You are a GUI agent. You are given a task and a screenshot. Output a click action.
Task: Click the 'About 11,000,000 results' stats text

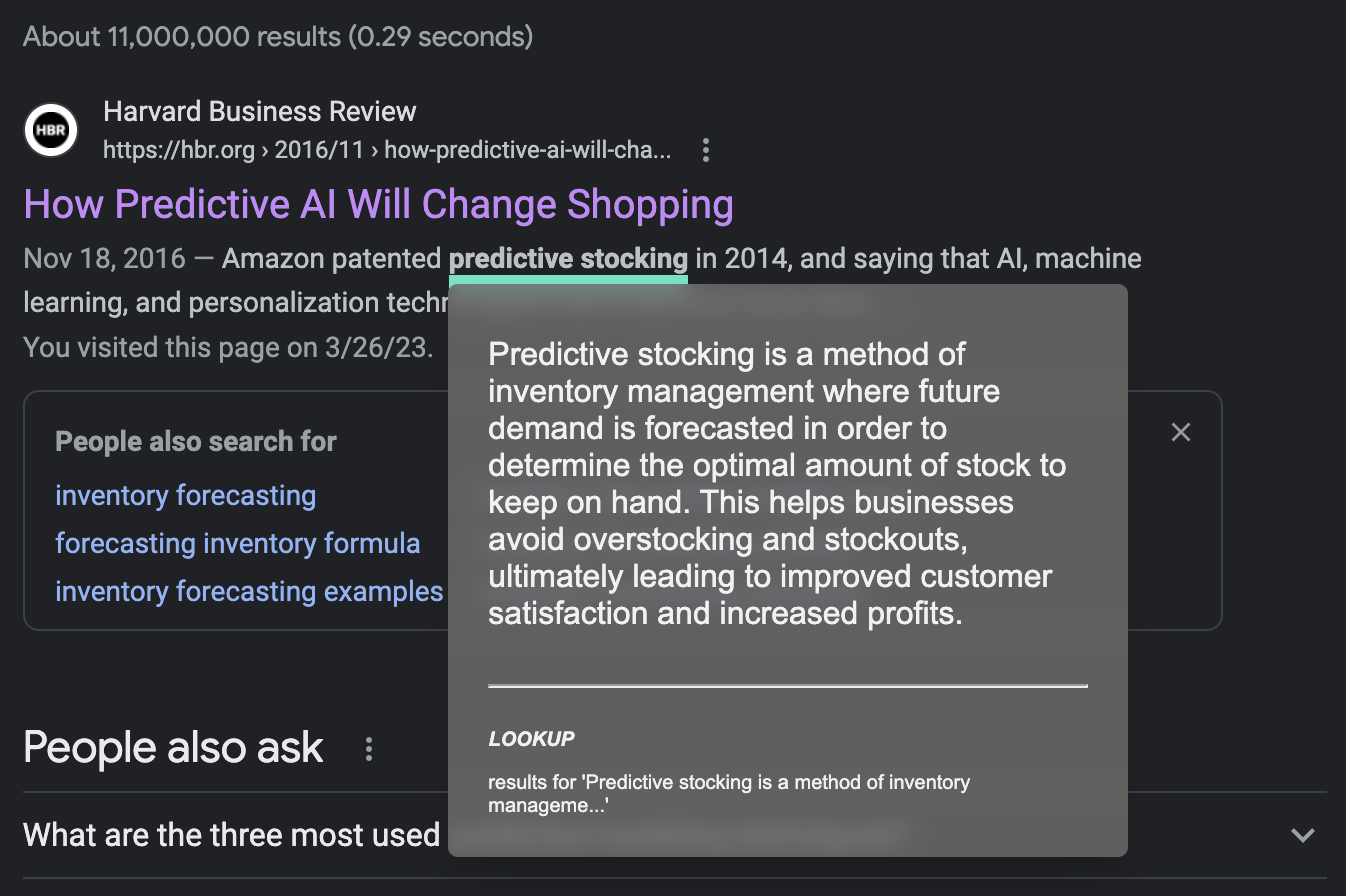pyautogui.click(x=278, y=37)
